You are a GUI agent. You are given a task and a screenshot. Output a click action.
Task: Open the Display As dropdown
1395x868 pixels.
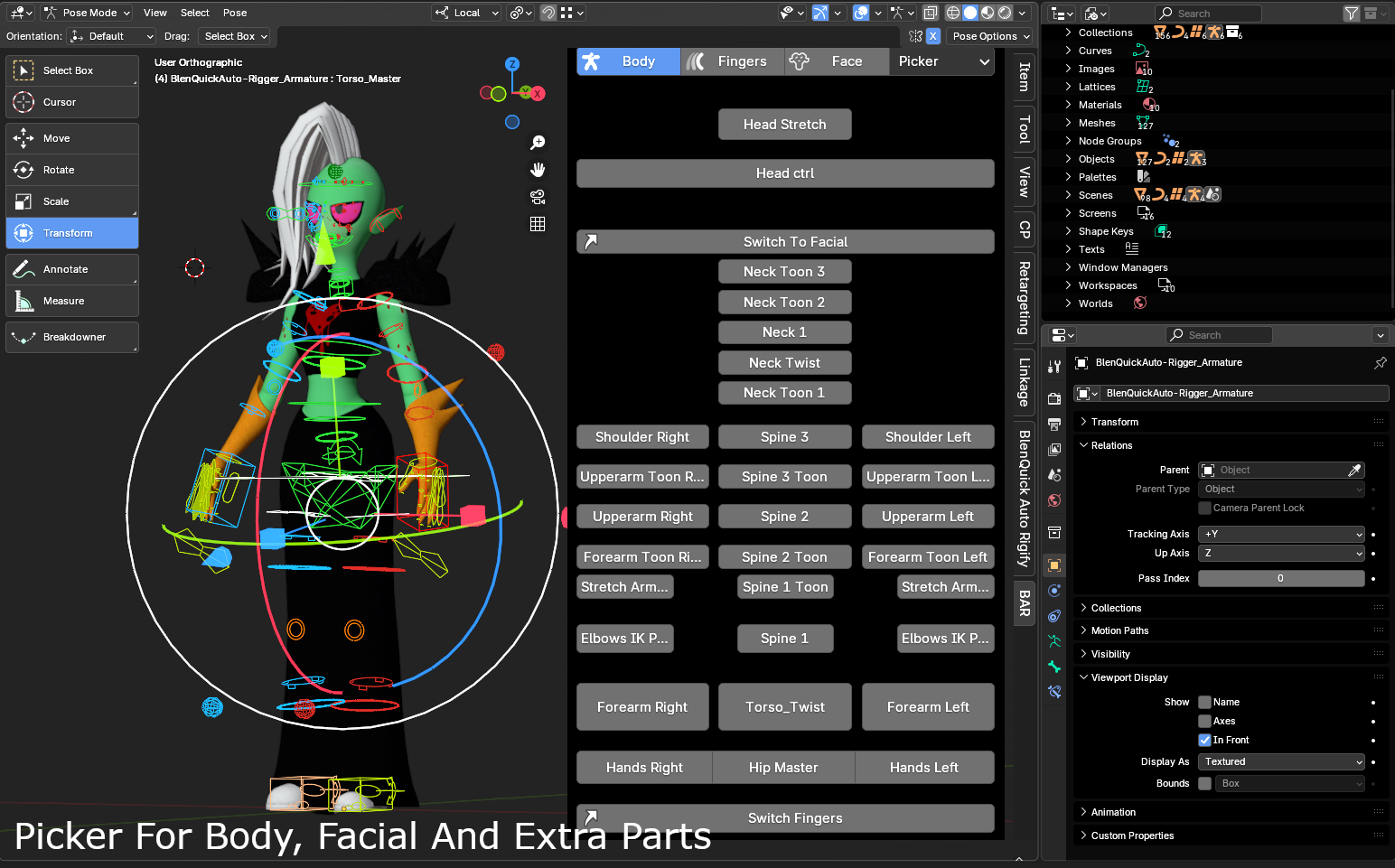(1280, 761)
